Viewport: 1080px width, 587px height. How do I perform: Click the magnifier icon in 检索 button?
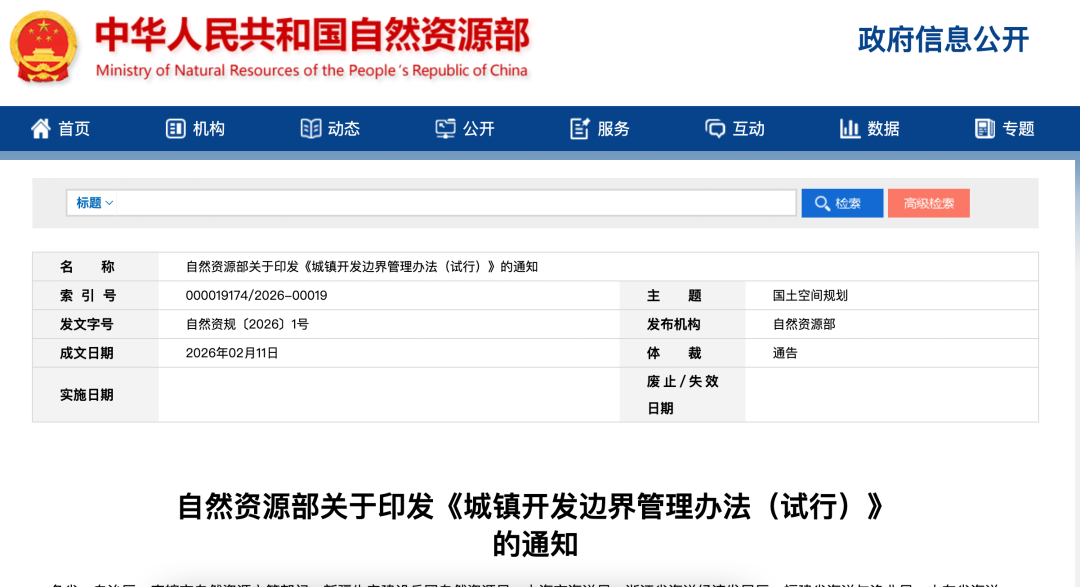click(822, 203)
